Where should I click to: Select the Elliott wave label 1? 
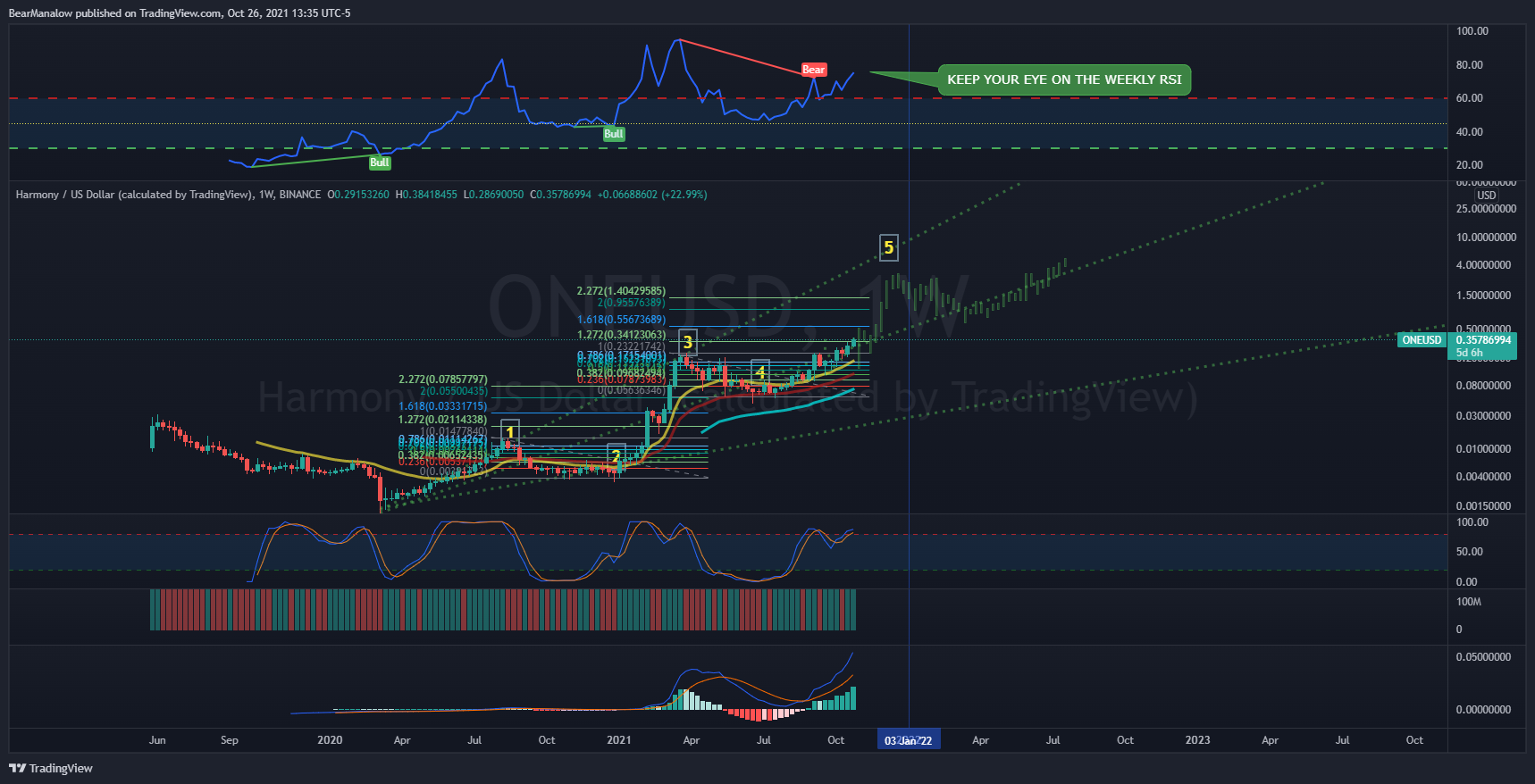509,432
